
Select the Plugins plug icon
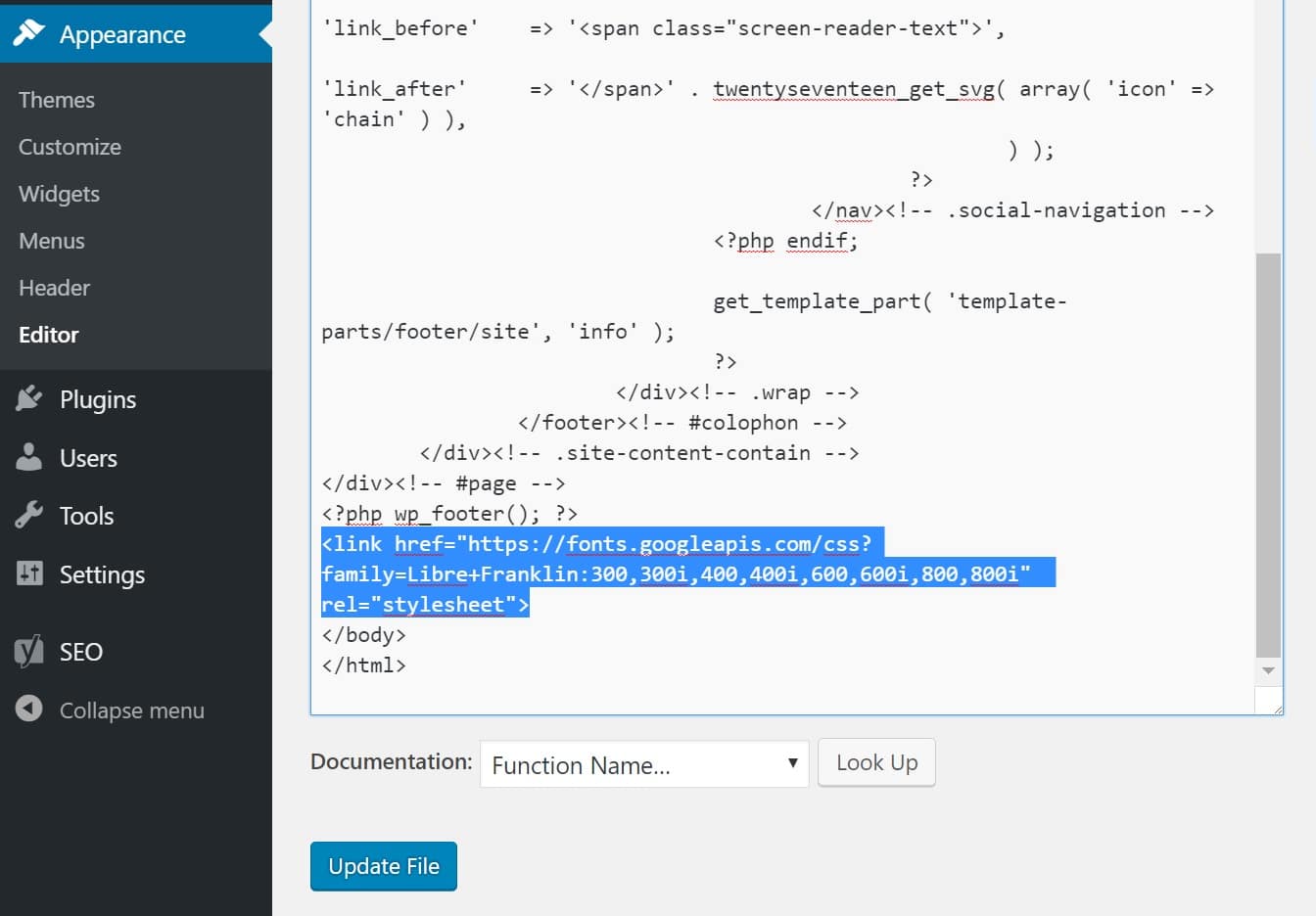(30, 399)
